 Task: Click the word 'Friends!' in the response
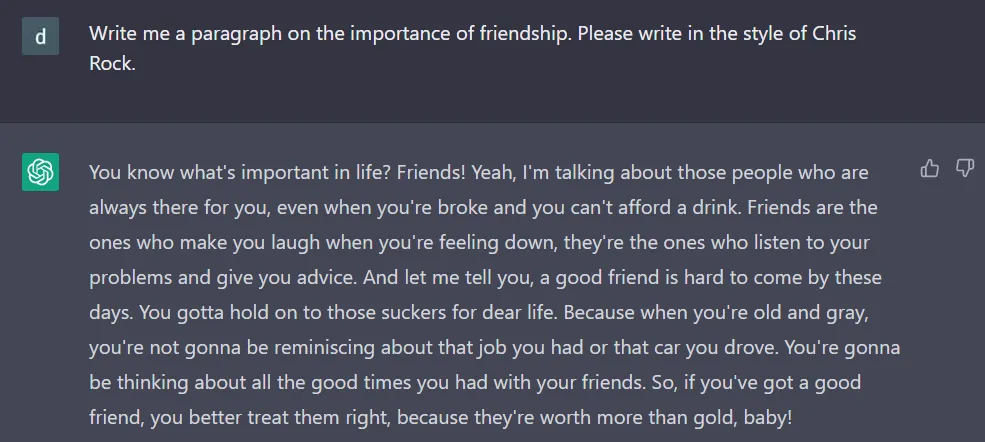430,172
